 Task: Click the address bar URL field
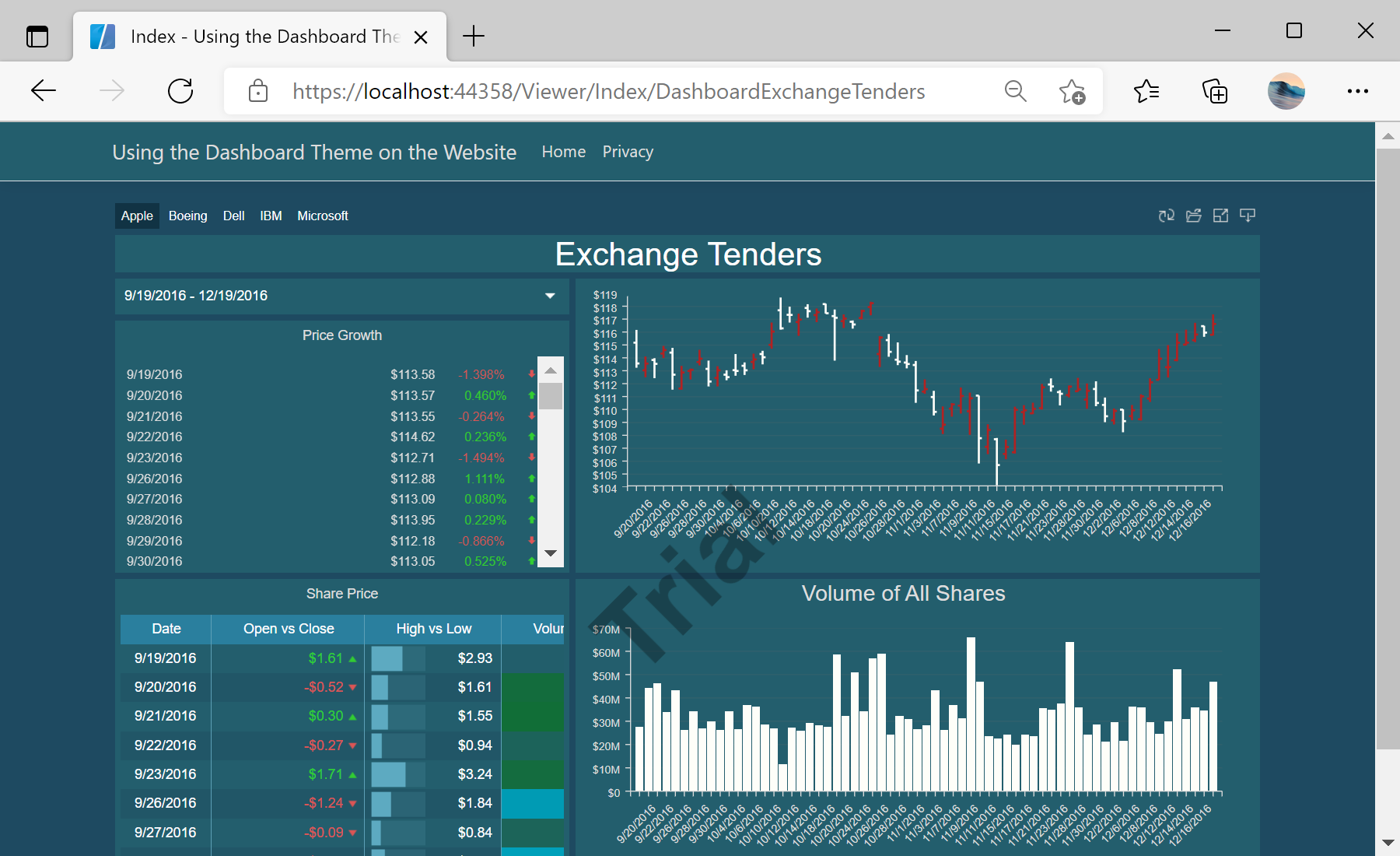coord(608,91)
